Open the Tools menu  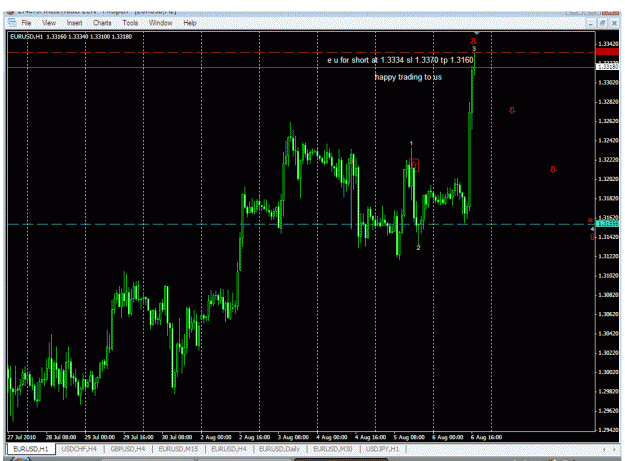(130, 23)
